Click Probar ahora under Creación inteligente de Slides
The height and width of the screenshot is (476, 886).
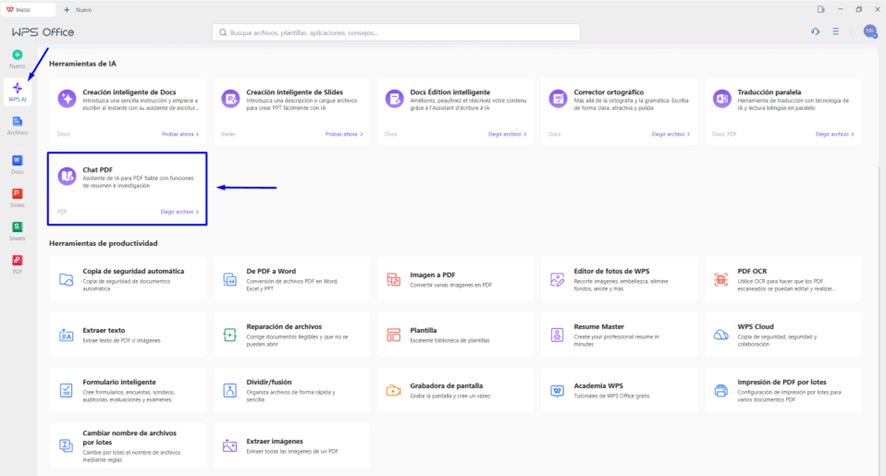coord(344,134)
